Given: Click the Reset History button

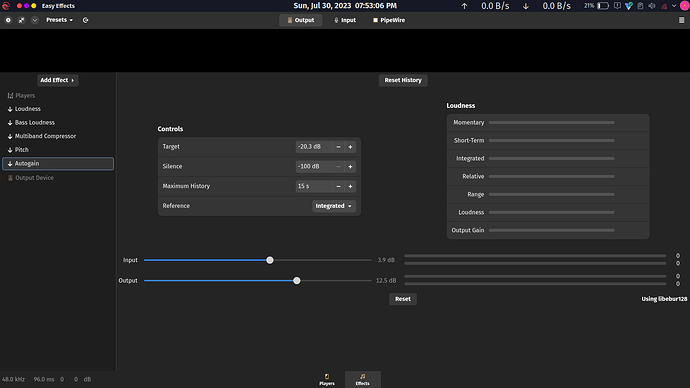Looking at the screenshot, I should (403, 80).
